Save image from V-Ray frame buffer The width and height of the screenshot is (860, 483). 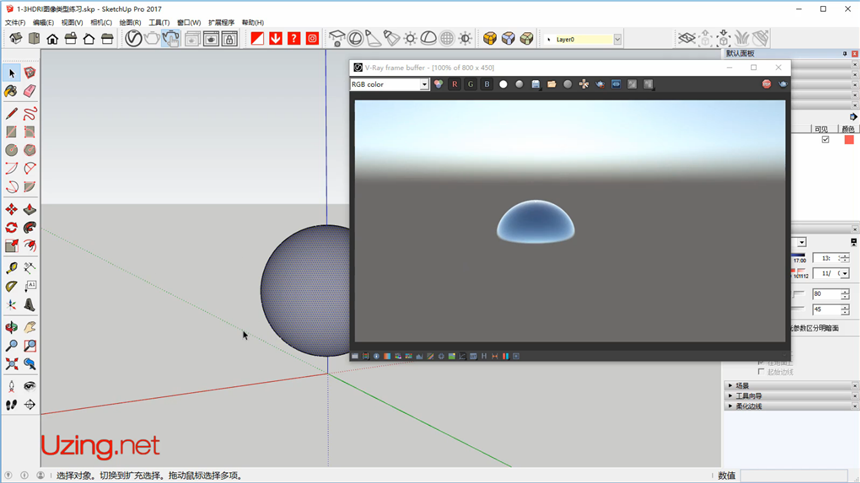(x=535, y=84)
